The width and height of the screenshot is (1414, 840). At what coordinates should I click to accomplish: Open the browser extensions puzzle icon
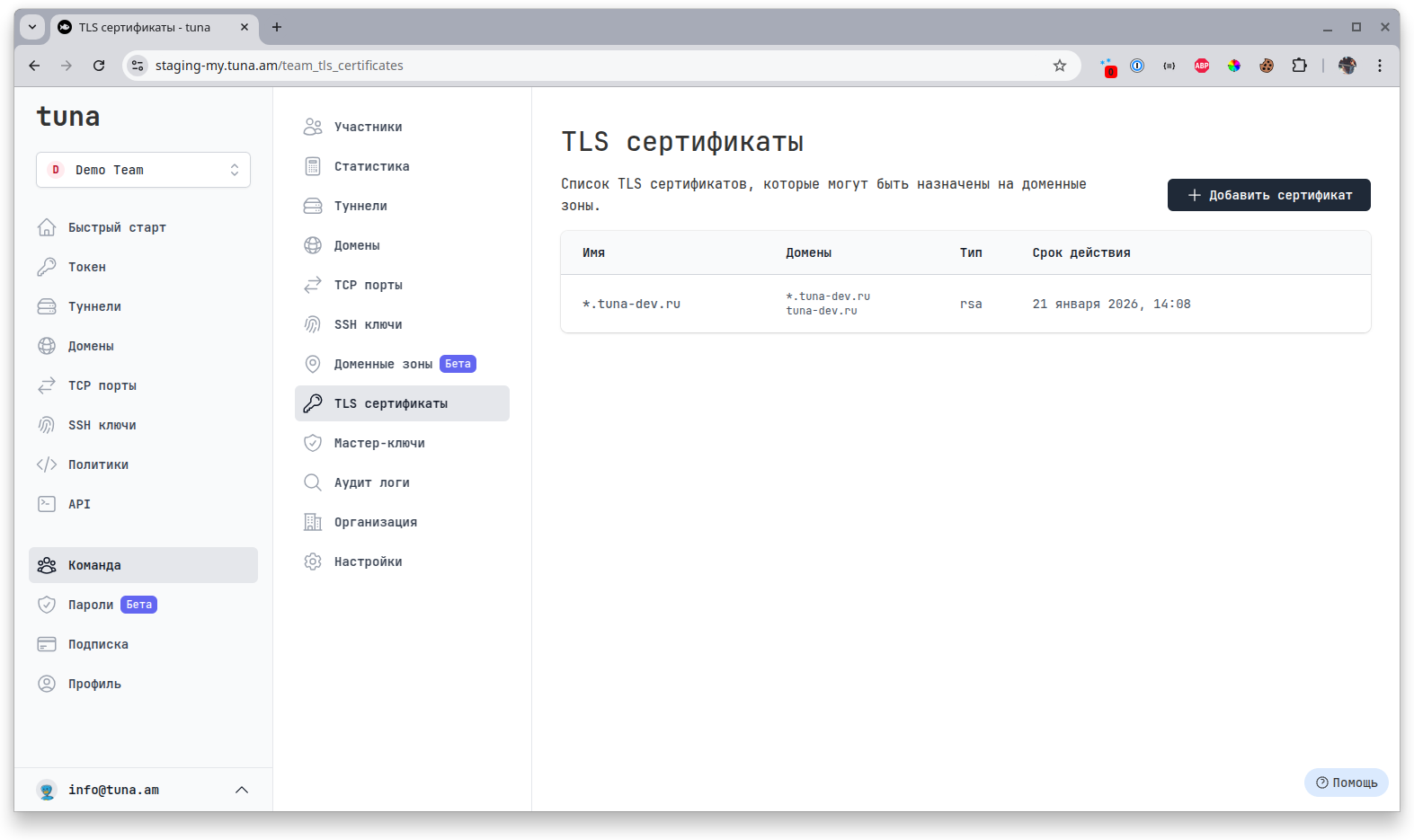coord(1299,66)
